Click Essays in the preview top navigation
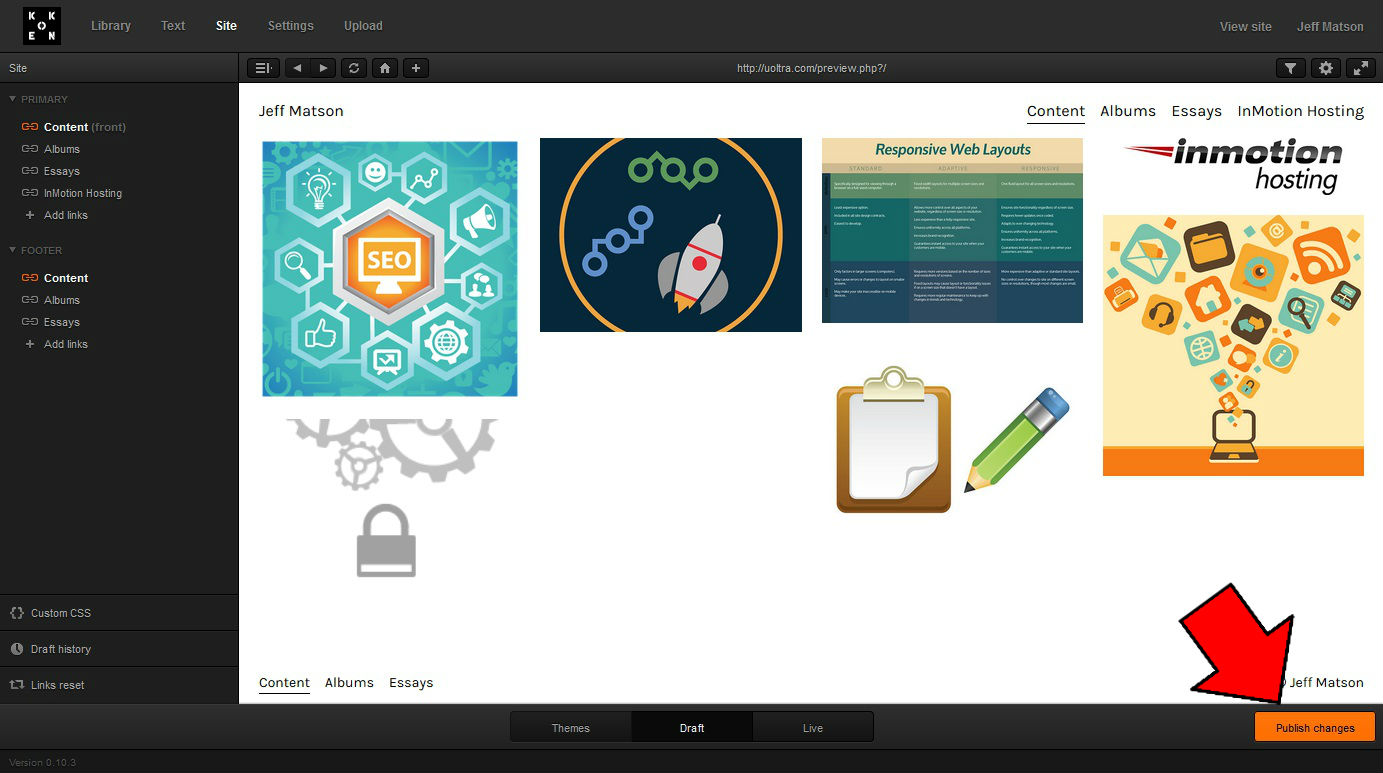Image resolution: width=1383 pixels, height=773 pixels. coord(1197,111)
